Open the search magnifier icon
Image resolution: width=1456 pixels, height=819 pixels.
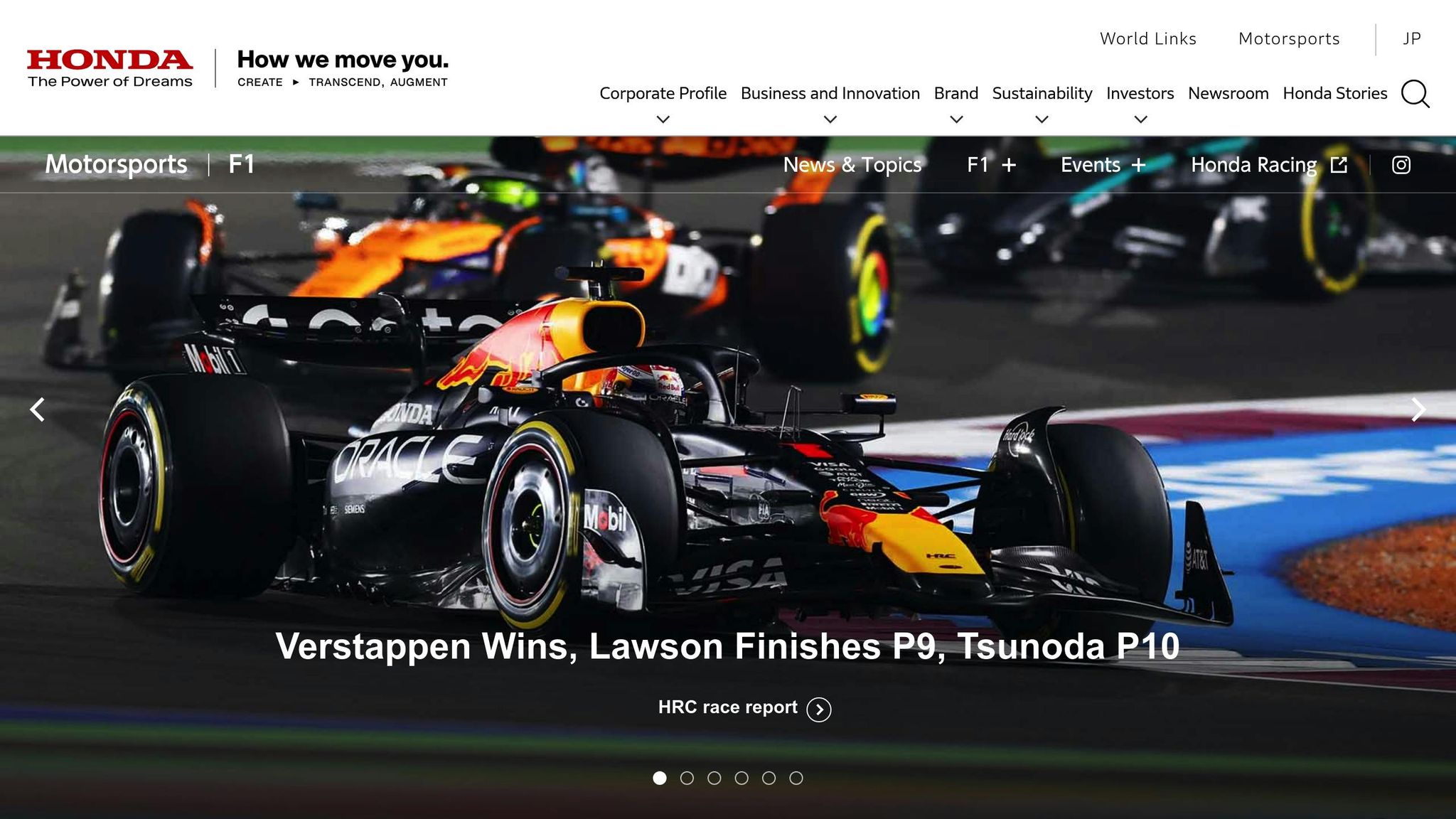1415,94
